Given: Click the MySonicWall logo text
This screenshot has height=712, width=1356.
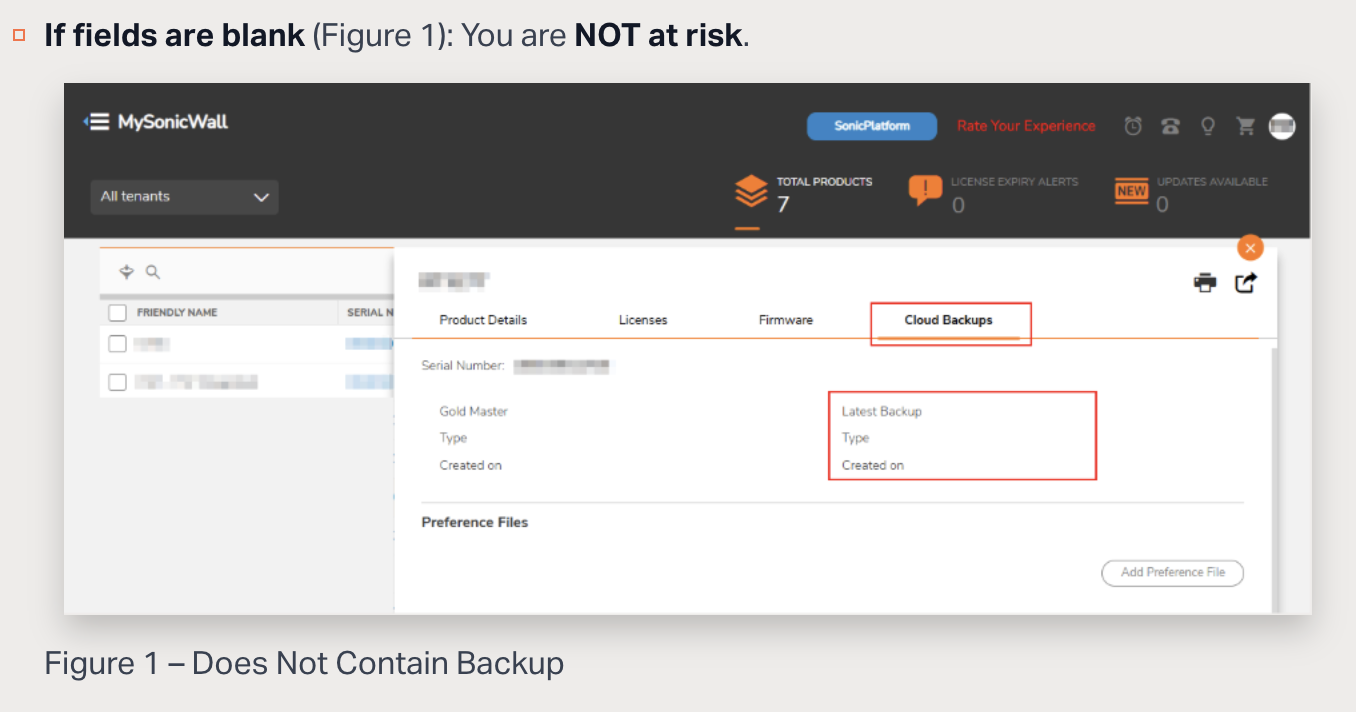Looking at the screenshot, I should point(173,122).
